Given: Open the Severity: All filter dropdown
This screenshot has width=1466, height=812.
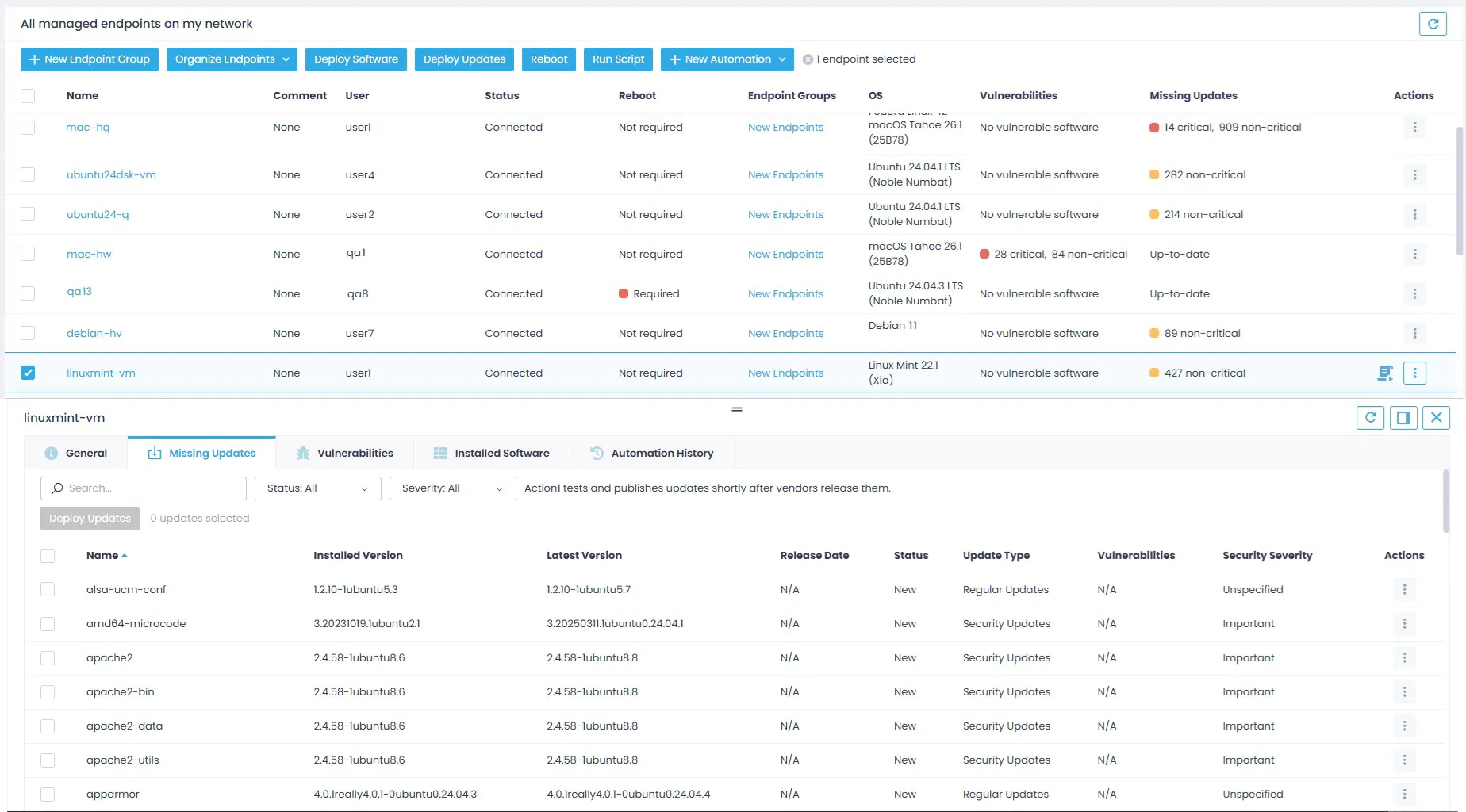Looking at the screenshot, I should [x=452, y=488].
